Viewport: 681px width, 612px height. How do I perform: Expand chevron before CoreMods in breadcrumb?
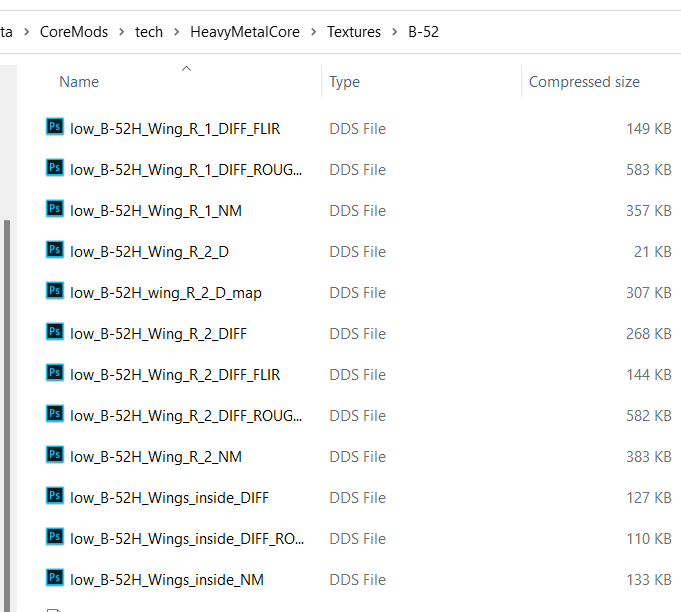[x=26, y=32]
